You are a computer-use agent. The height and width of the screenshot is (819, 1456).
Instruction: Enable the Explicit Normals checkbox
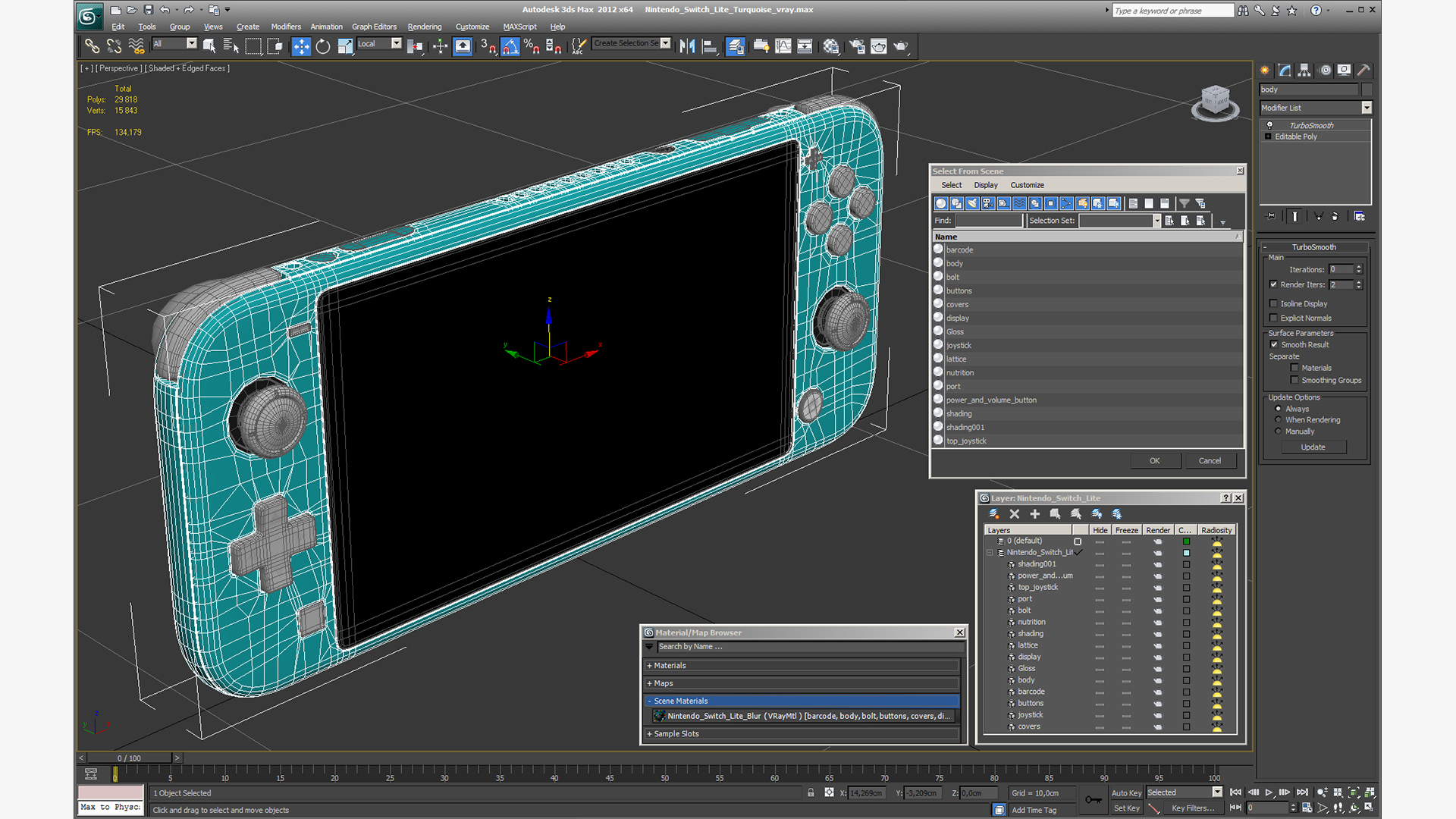pyautogui.click(x=1274, y=318)
